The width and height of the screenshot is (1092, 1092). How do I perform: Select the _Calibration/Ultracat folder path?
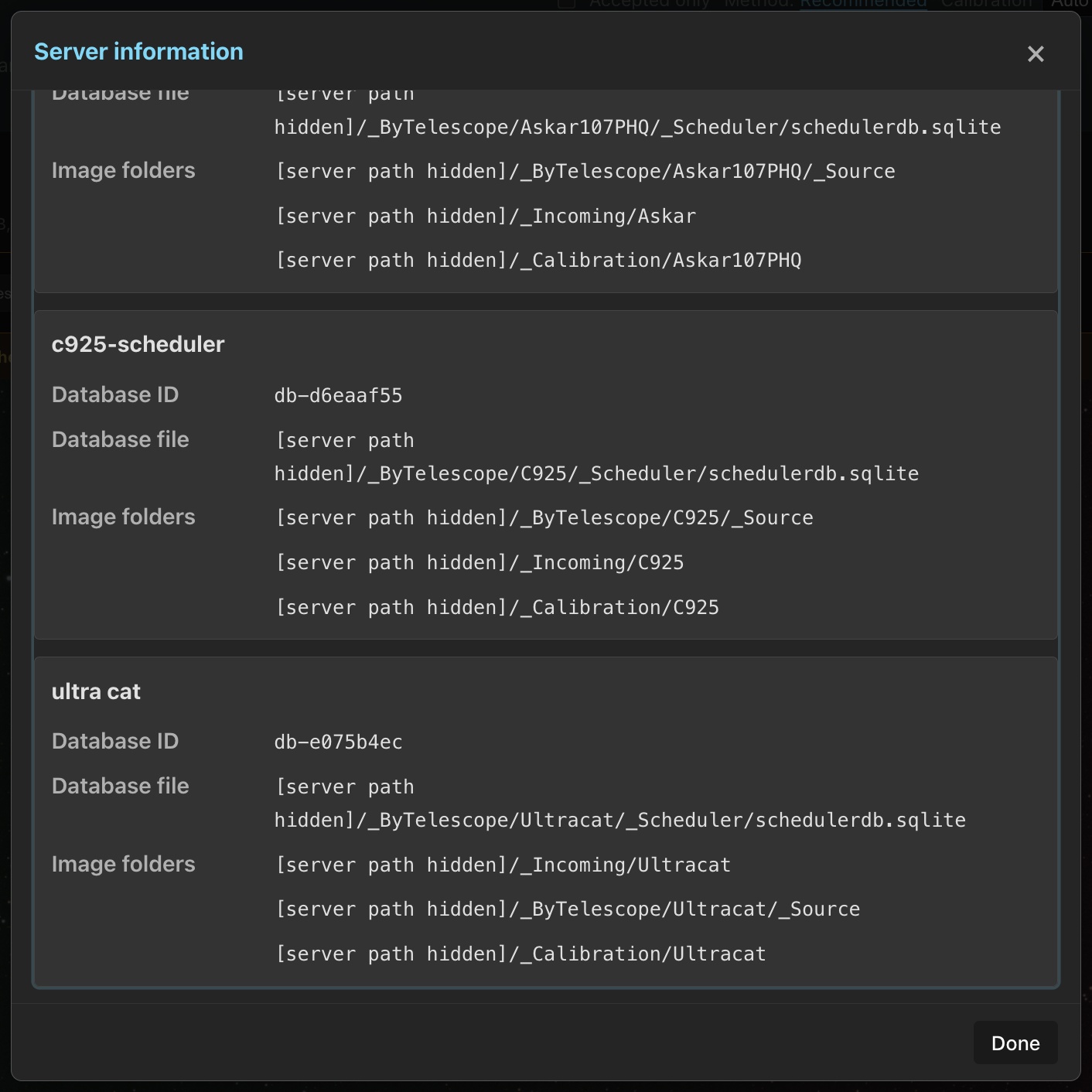pos(520,954)
